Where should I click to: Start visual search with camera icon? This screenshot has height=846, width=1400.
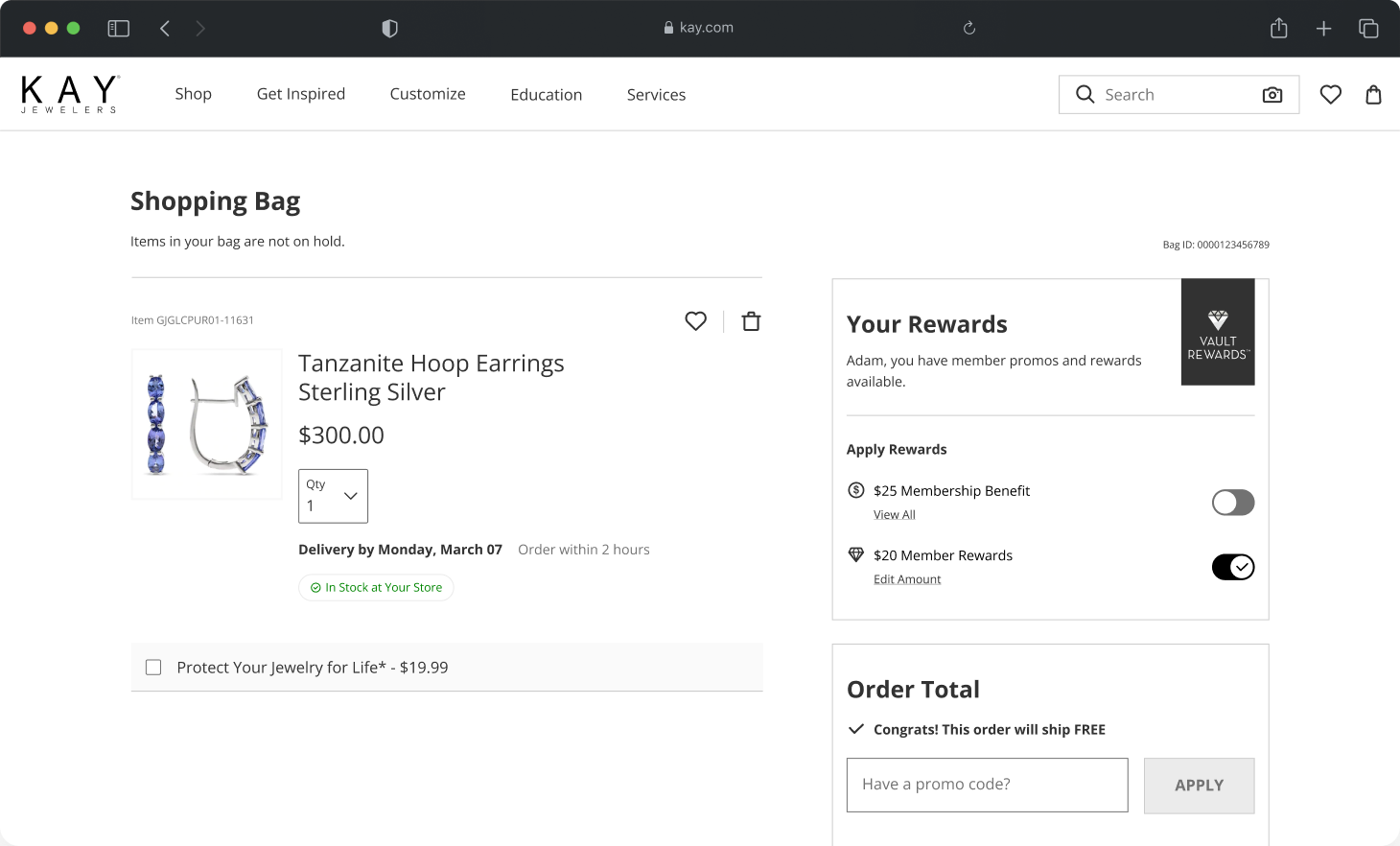[1272, 95]
